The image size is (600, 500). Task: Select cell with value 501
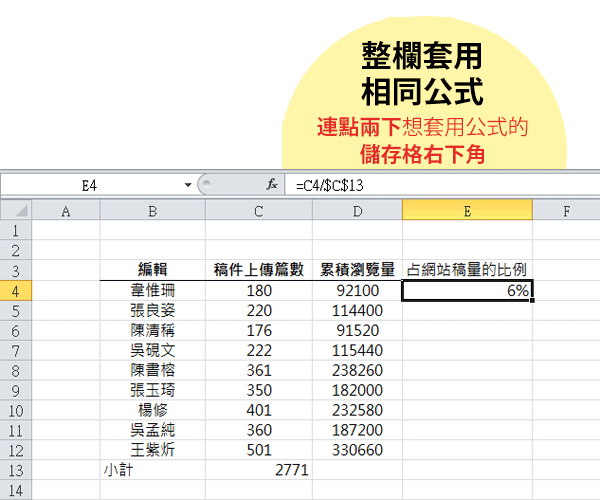pos(259,450)
